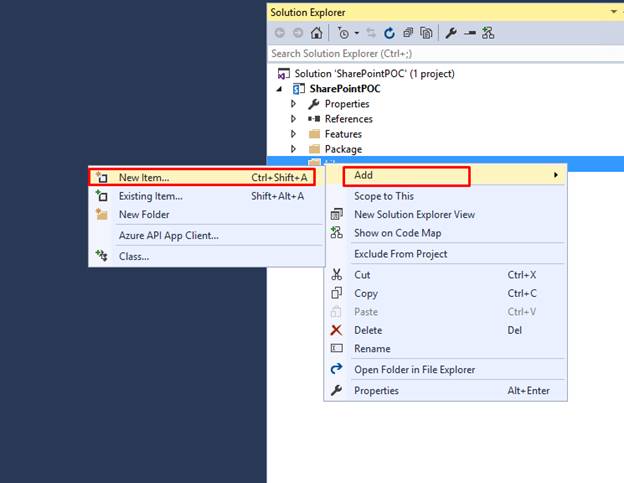Choose New Item... from submenu

202,177
